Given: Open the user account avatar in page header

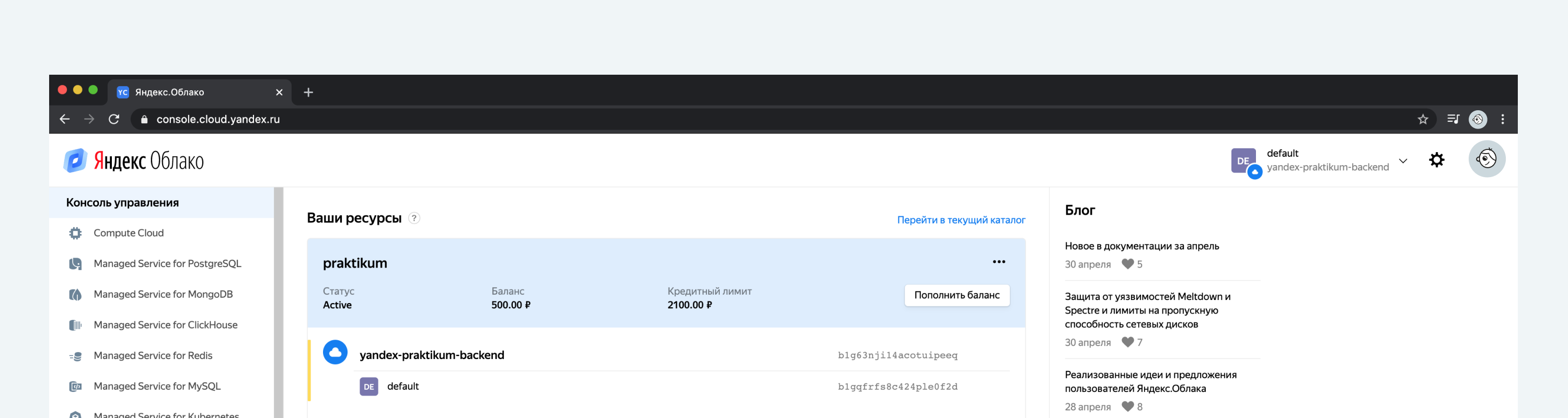Looking at the screenshot, I should coord(1486,159).
